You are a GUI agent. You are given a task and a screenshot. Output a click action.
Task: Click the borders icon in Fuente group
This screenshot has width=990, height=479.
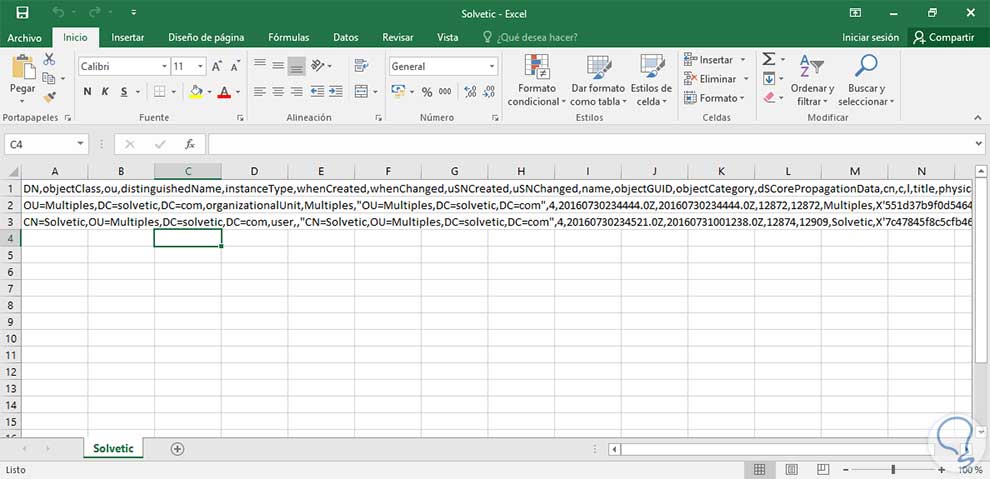click(x=160, y=92)
